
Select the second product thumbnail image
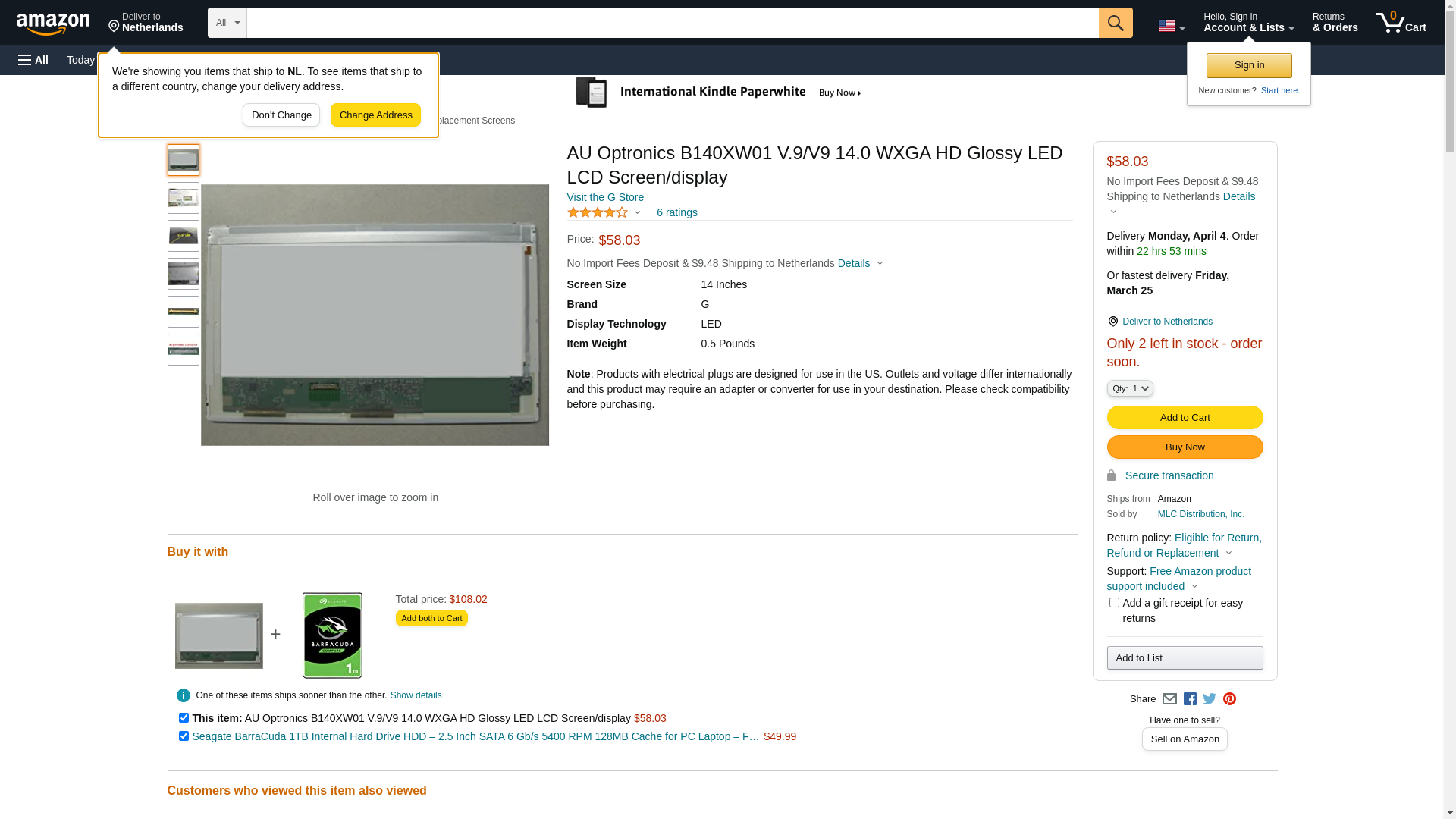[x=184, y=198]
